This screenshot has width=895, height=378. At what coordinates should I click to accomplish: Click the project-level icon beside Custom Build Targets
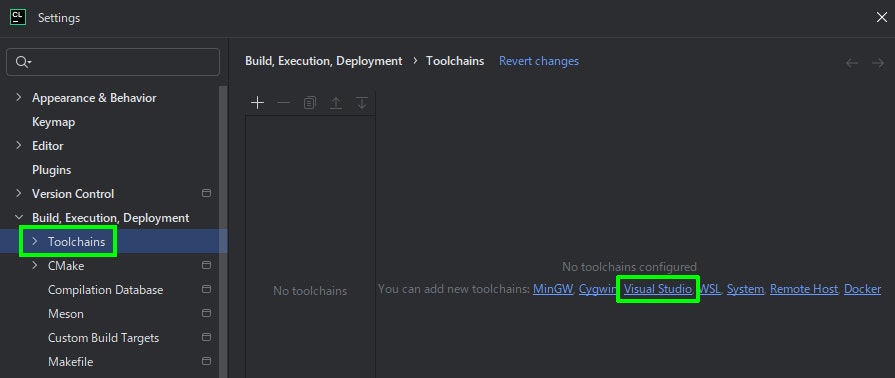click(x=207, y=337)
